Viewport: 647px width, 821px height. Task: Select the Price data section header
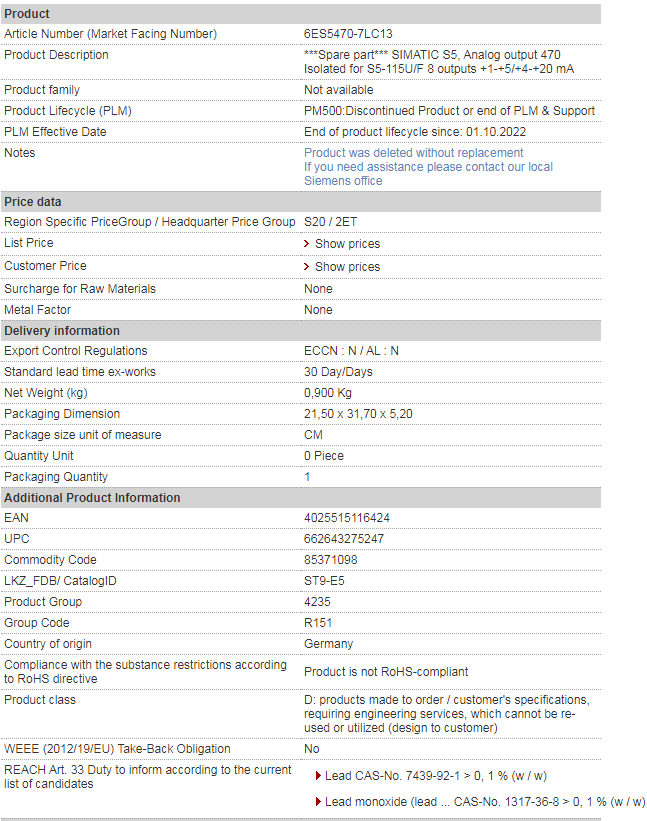[300, 202]
